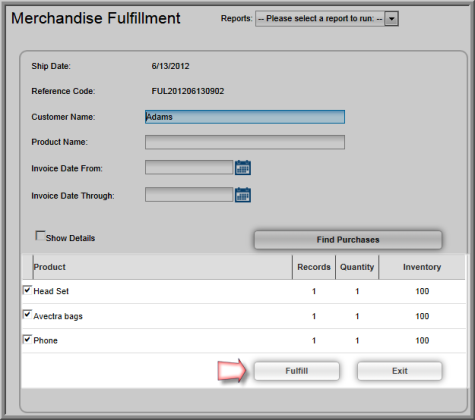475x420 pixels.
Task: Click the Invoice Date From text field
Action: [x=189, y=167]
